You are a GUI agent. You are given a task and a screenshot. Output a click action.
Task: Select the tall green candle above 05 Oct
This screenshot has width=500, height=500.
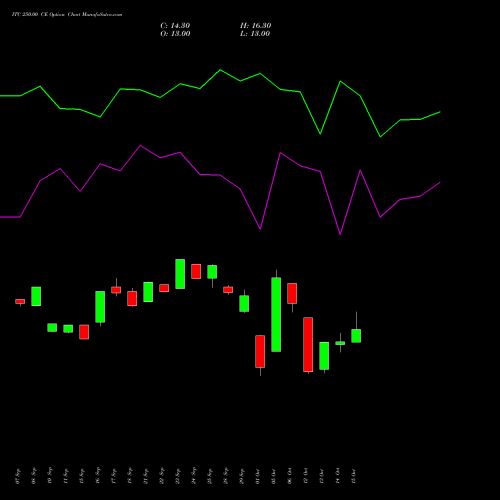pos(276,314)
